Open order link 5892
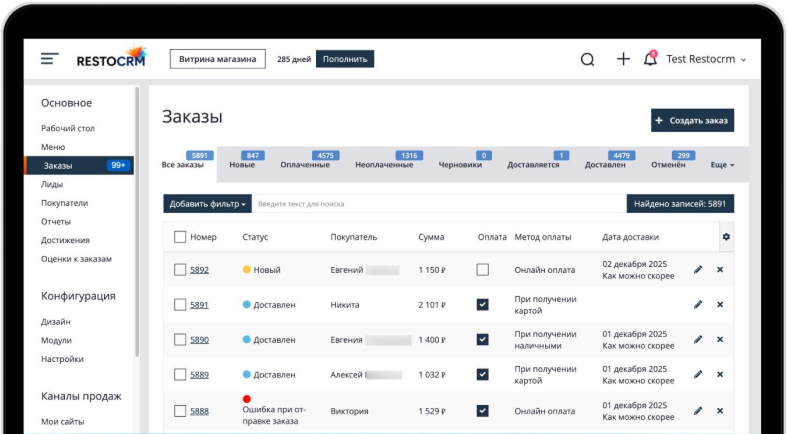 point(199,270)
